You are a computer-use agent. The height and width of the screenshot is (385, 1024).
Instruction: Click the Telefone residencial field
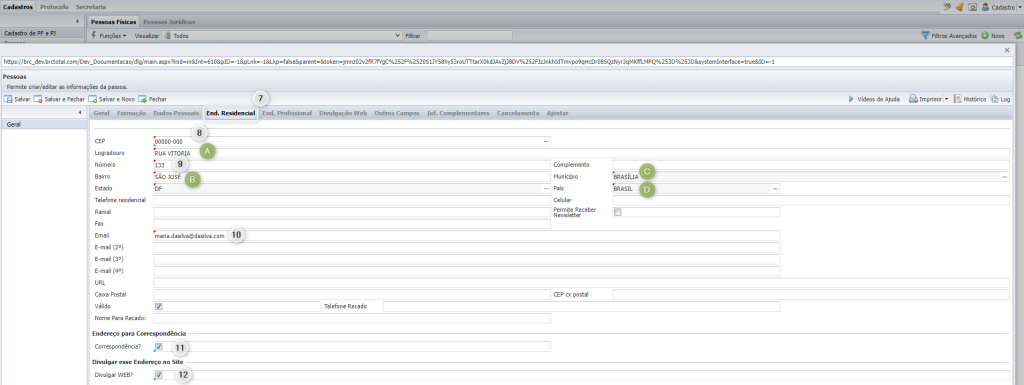[x=352, y=200]
